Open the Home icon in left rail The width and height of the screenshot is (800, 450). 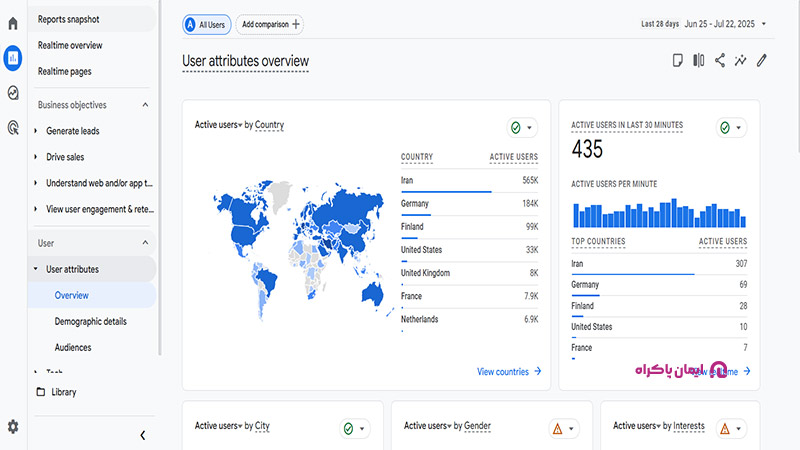click(x=13, y=23)
